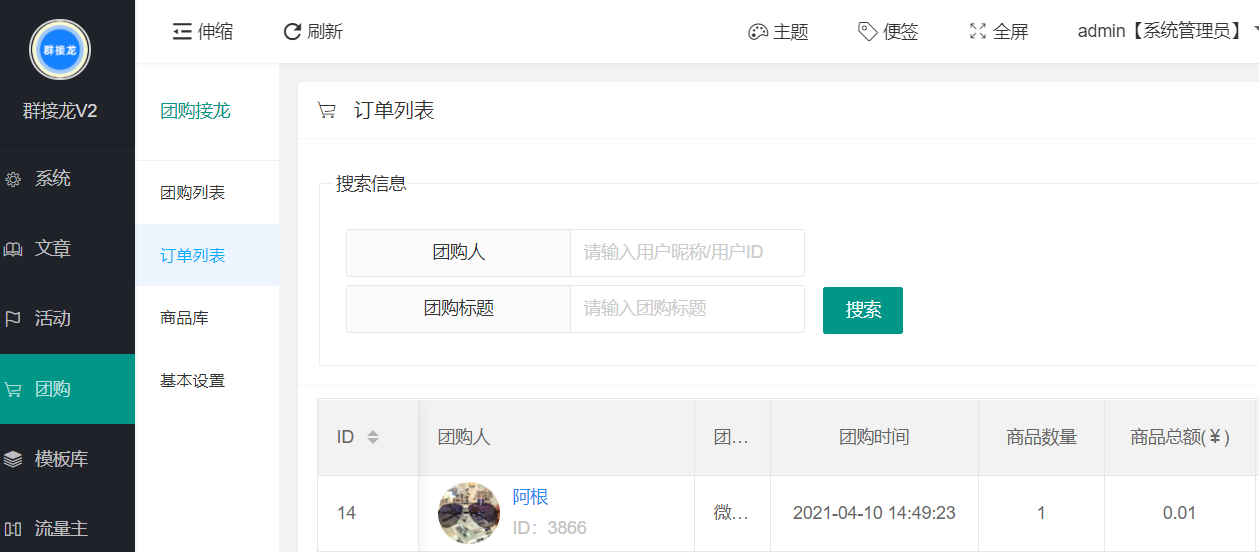Click the 团购时间 column header

(x=874, y=437)
